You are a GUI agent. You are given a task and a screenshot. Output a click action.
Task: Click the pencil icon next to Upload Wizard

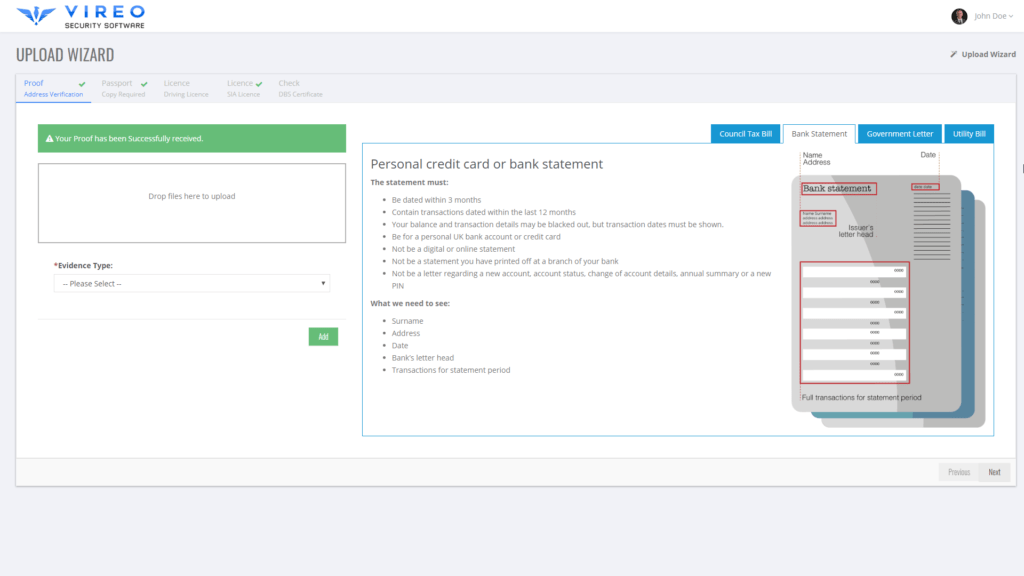[x=953, y=54]
